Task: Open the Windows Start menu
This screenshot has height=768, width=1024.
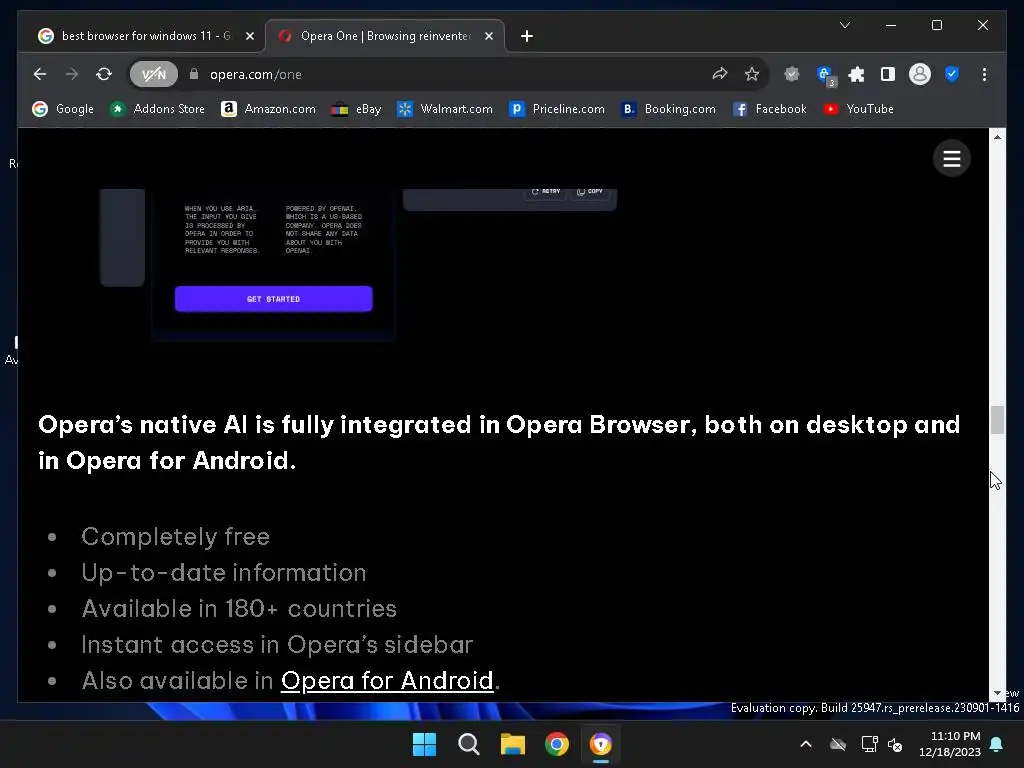Action: (x=424, y=744)
